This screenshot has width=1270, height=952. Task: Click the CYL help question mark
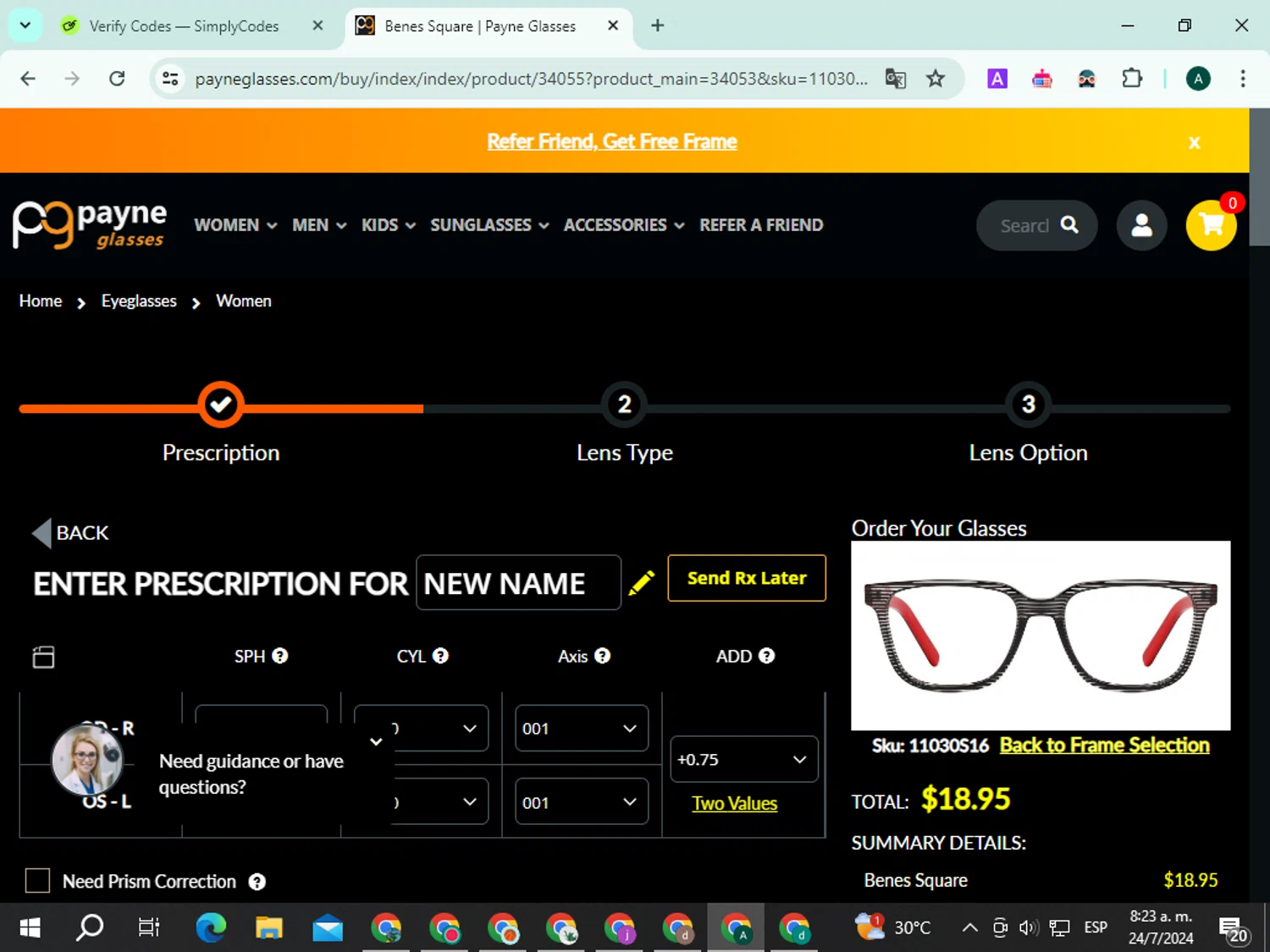click(x=440, y=656)
